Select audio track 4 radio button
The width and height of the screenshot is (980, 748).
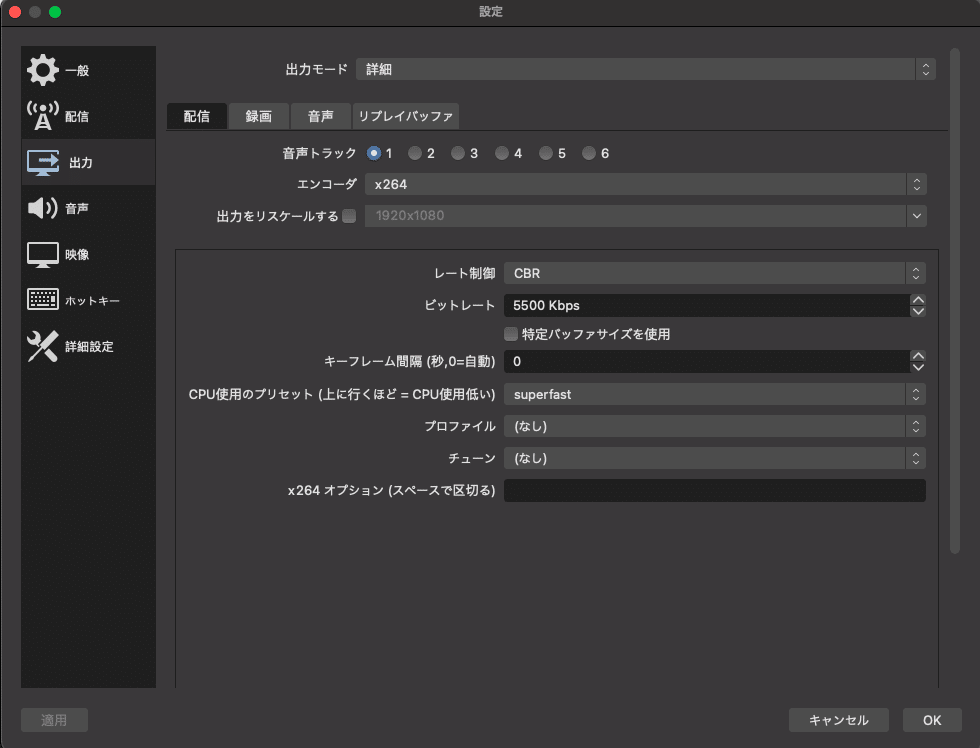(502, 153)
